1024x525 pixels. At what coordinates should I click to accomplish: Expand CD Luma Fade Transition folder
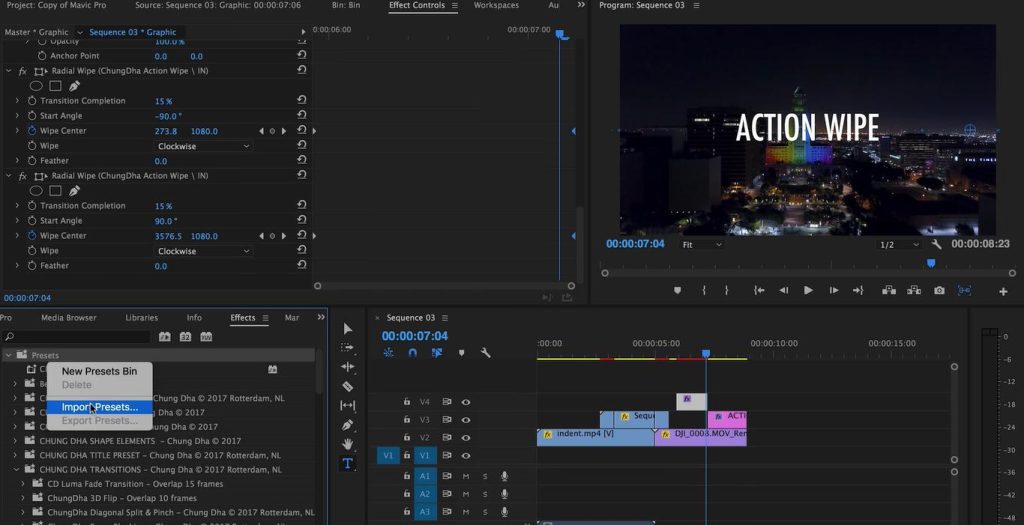23,484
